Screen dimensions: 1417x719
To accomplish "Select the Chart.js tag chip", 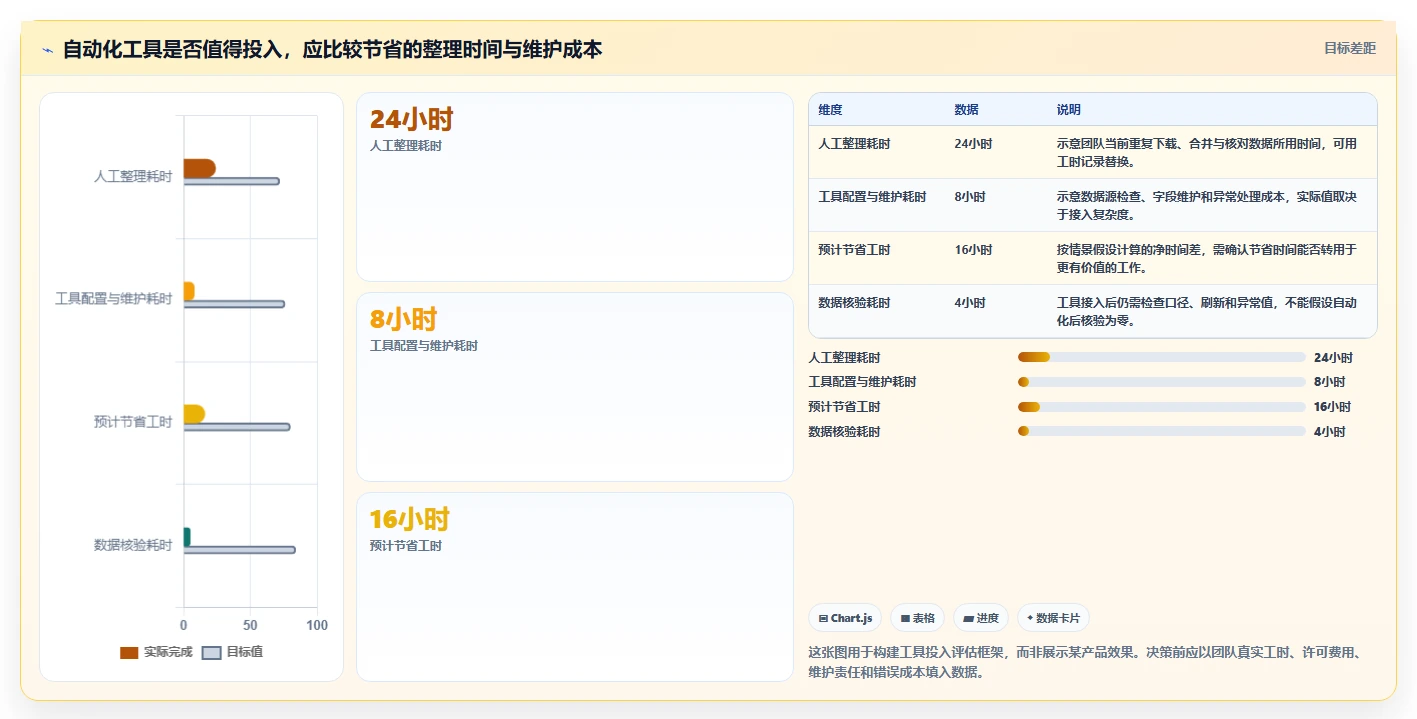I will (845, 618).
